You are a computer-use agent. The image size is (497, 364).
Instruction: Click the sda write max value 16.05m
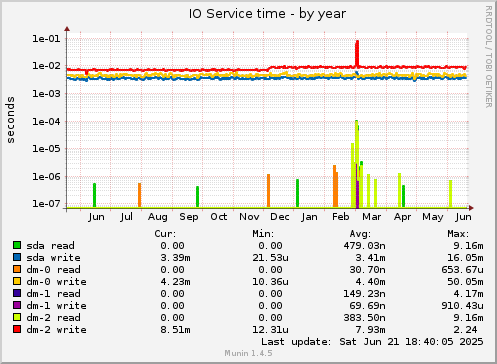click(465, 258)
